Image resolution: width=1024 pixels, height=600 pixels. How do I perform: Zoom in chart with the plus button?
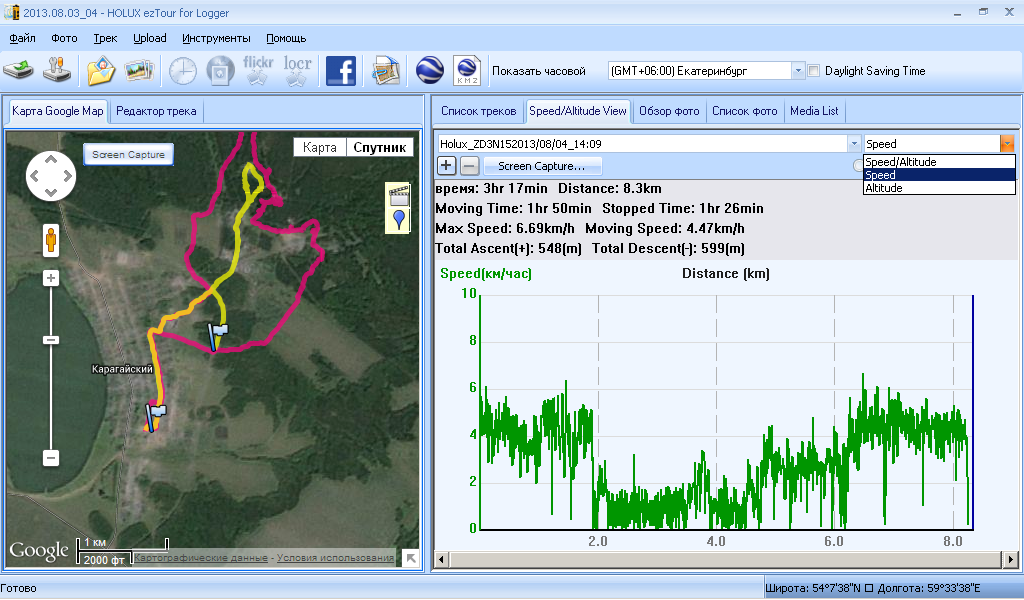click(x=446, y=166)
